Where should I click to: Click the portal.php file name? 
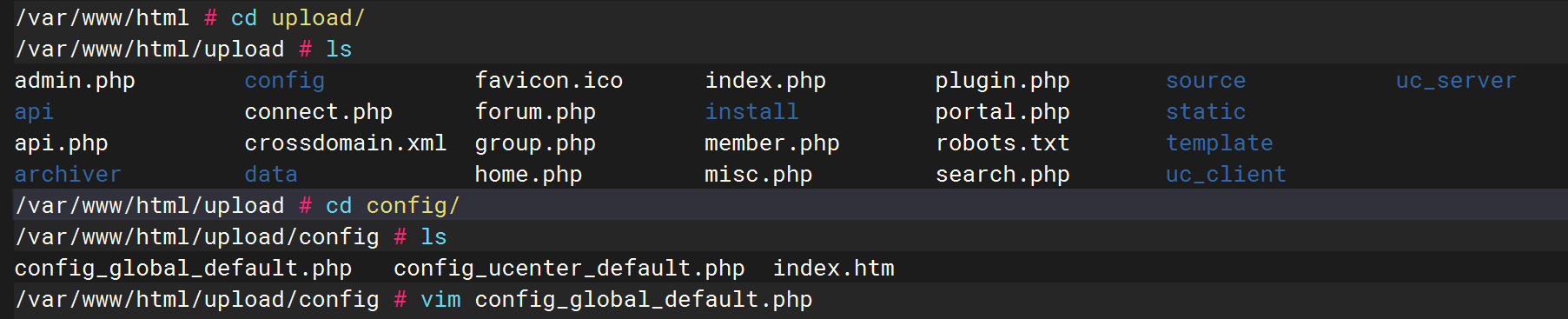click(1002, 112)
